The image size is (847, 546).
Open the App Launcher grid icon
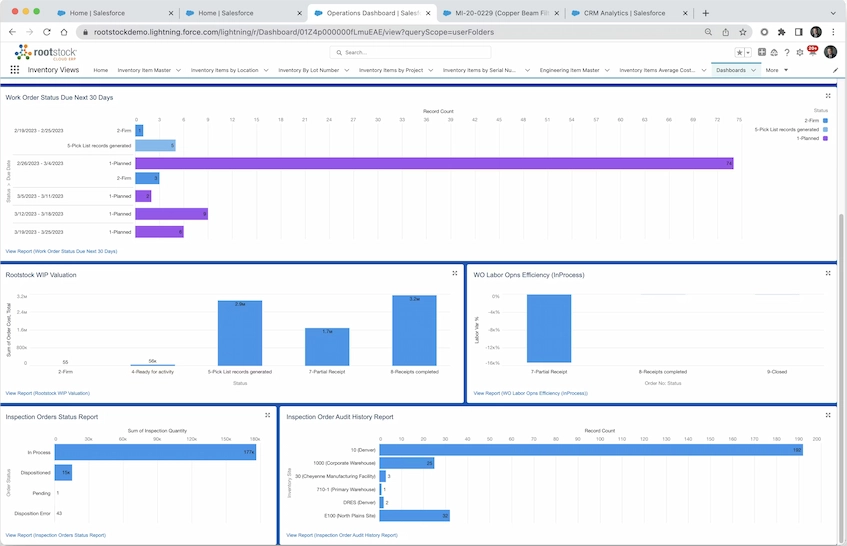tap(15, 70)
